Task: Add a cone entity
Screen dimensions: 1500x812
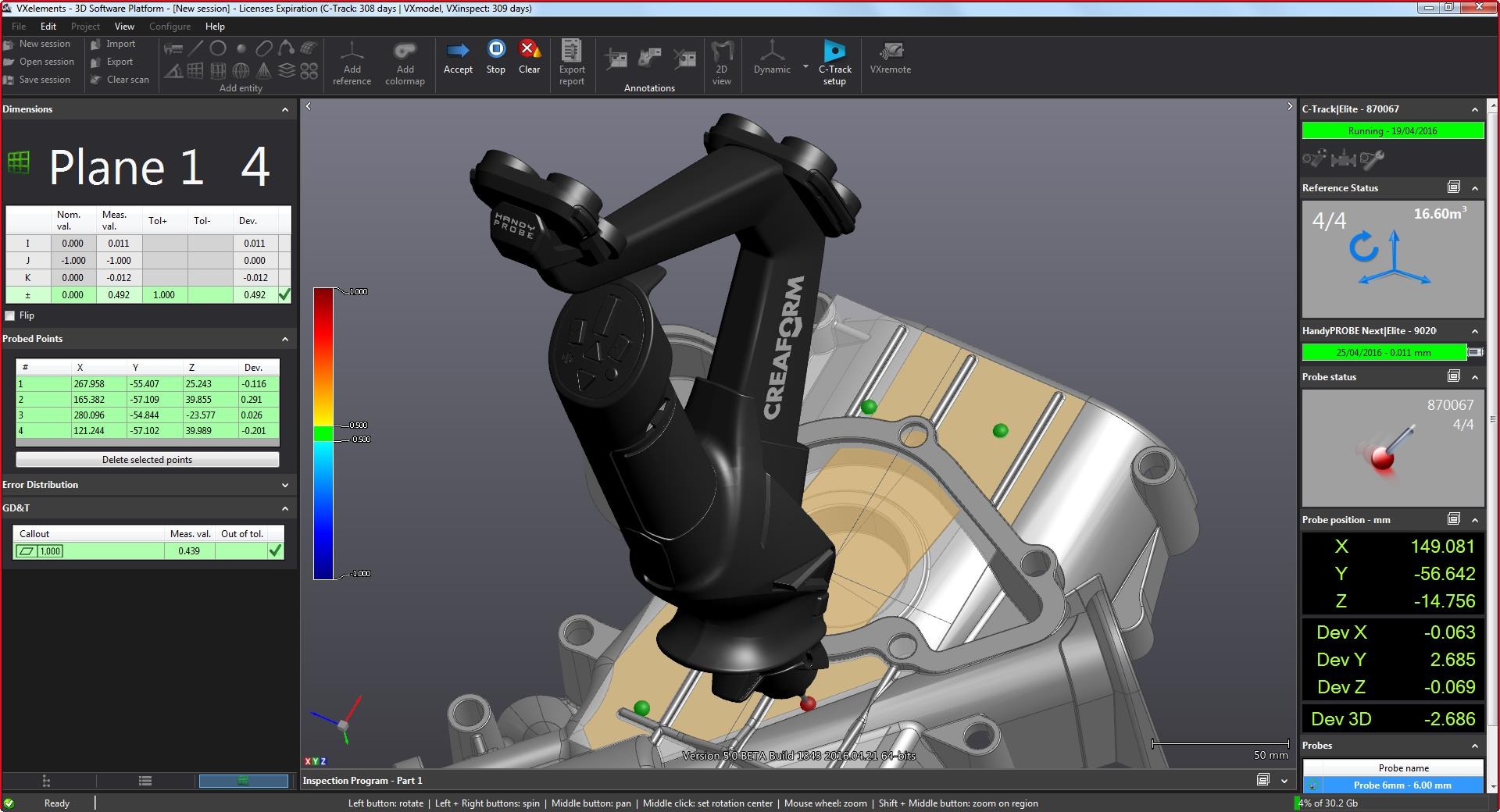Action: 264,71
